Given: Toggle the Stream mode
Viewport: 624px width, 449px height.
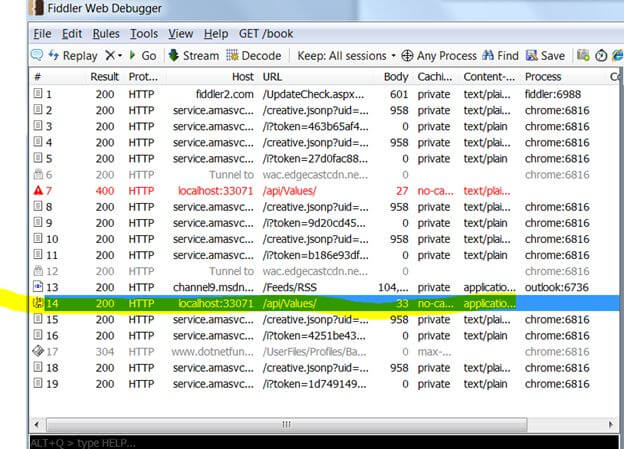Looking at the screenshot, I should (x=194, y=56).
